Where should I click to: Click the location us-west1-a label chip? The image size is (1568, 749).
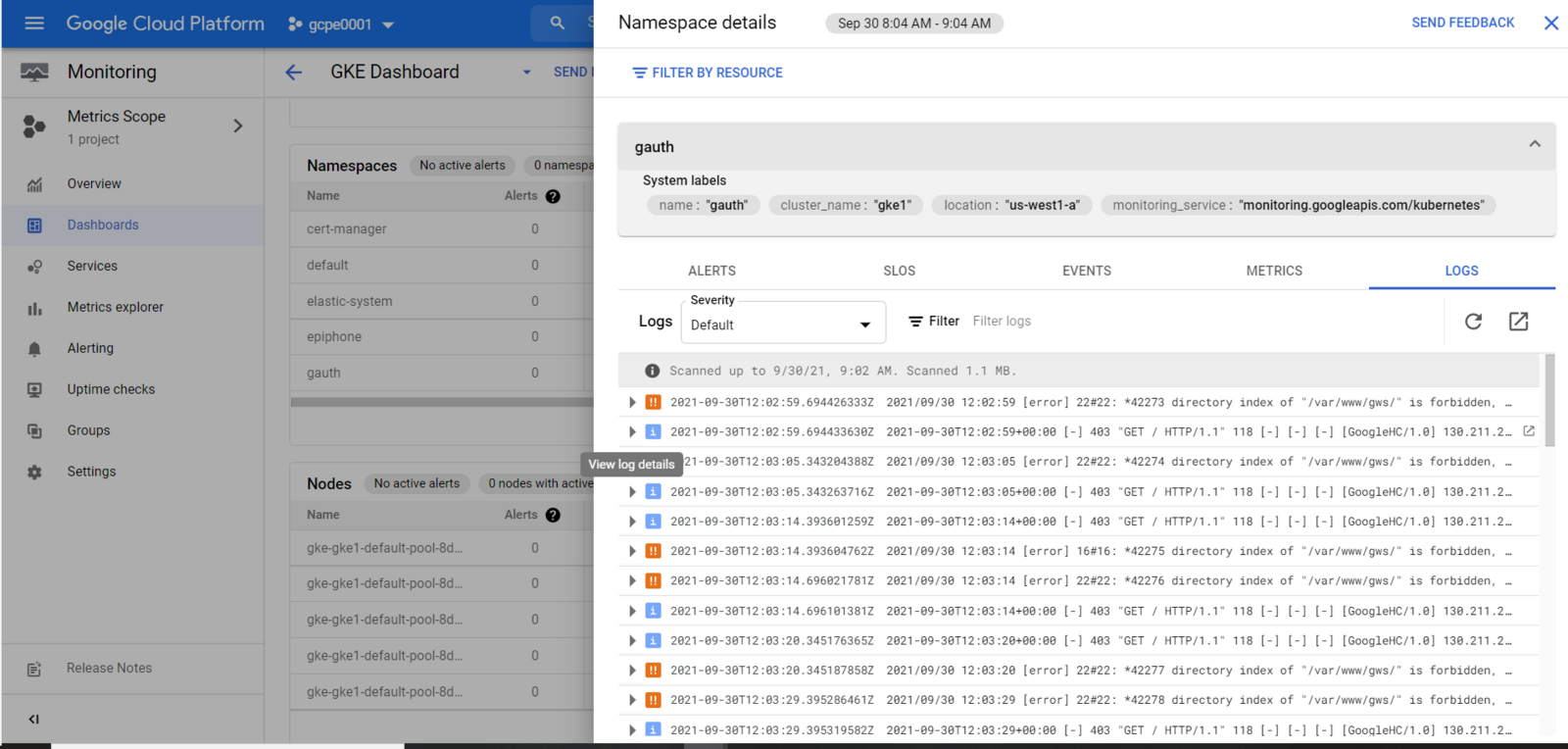(1011, 205)
